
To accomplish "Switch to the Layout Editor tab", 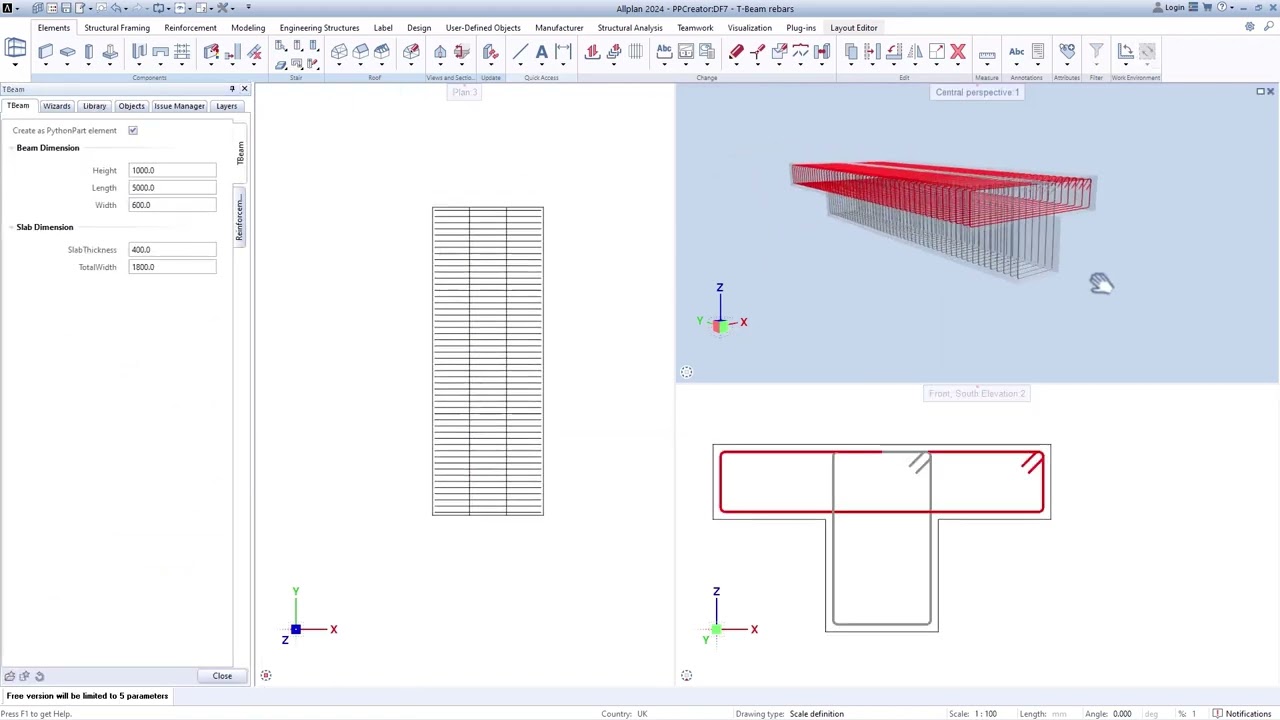I will [853, 28].
